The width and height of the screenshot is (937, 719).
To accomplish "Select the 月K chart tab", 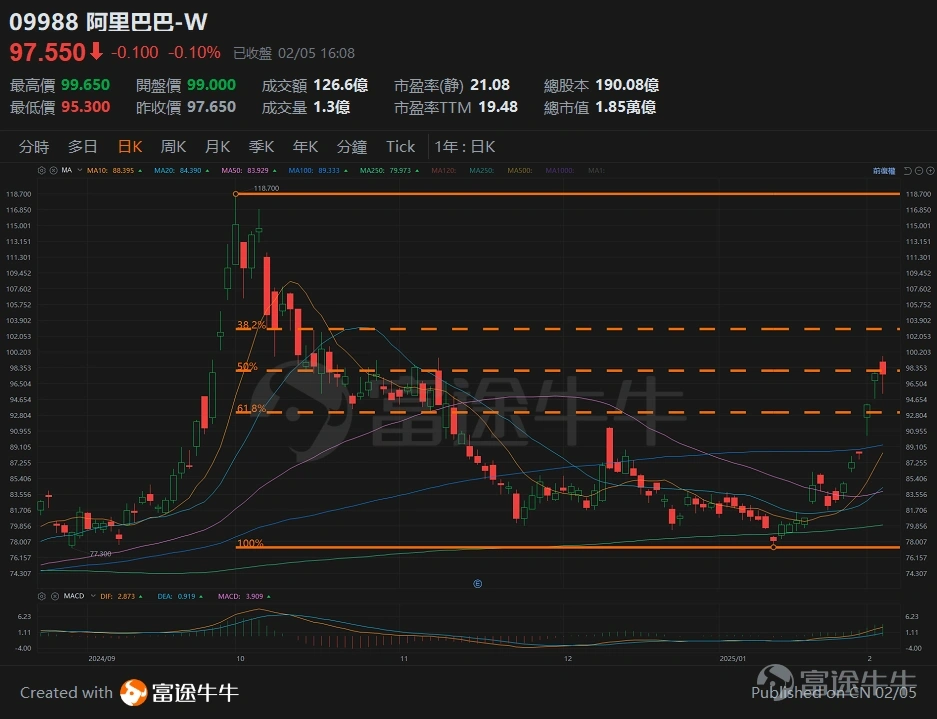I will point(218,146).
